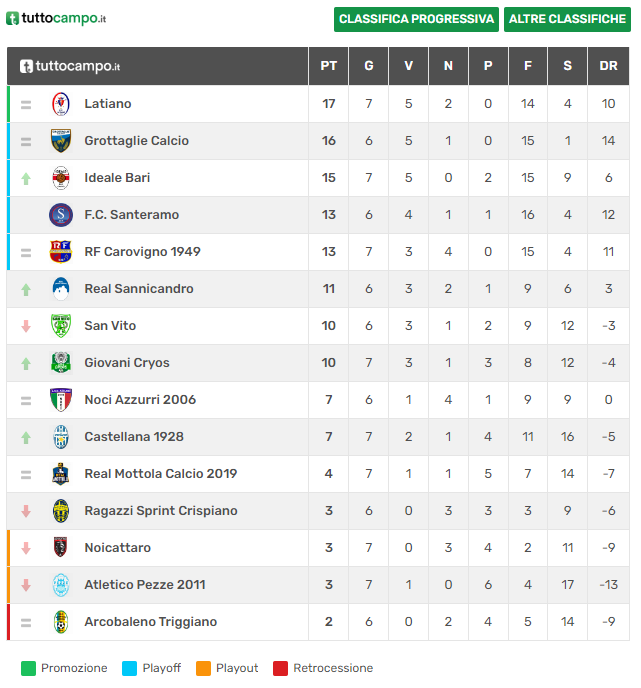
Task: Click the Noci Azzurri 2006 tricolor crest
Action: tap(61, 400)
